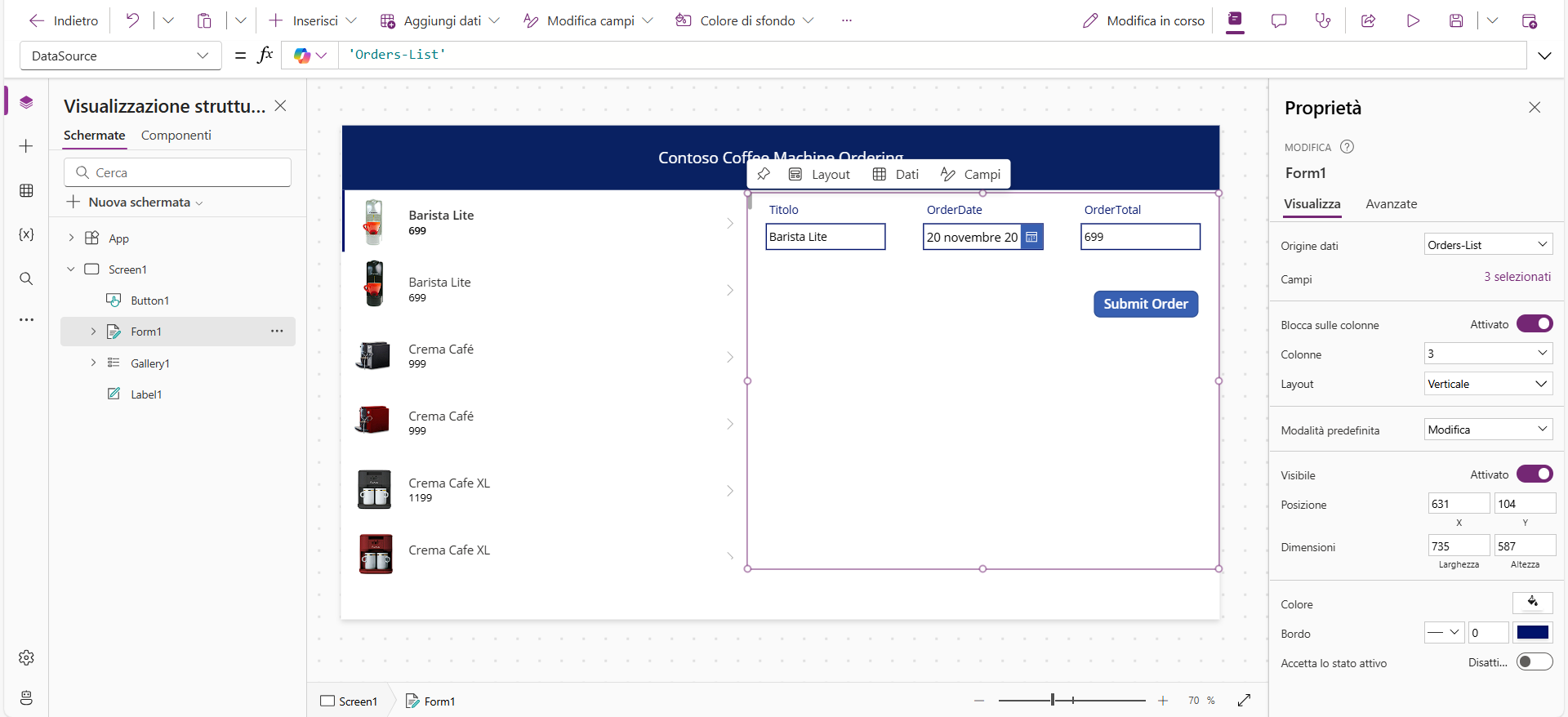Click the fit-to-window expand icon
The width and height of the screenshot is (1568, 717).
tap(1244, 700)
